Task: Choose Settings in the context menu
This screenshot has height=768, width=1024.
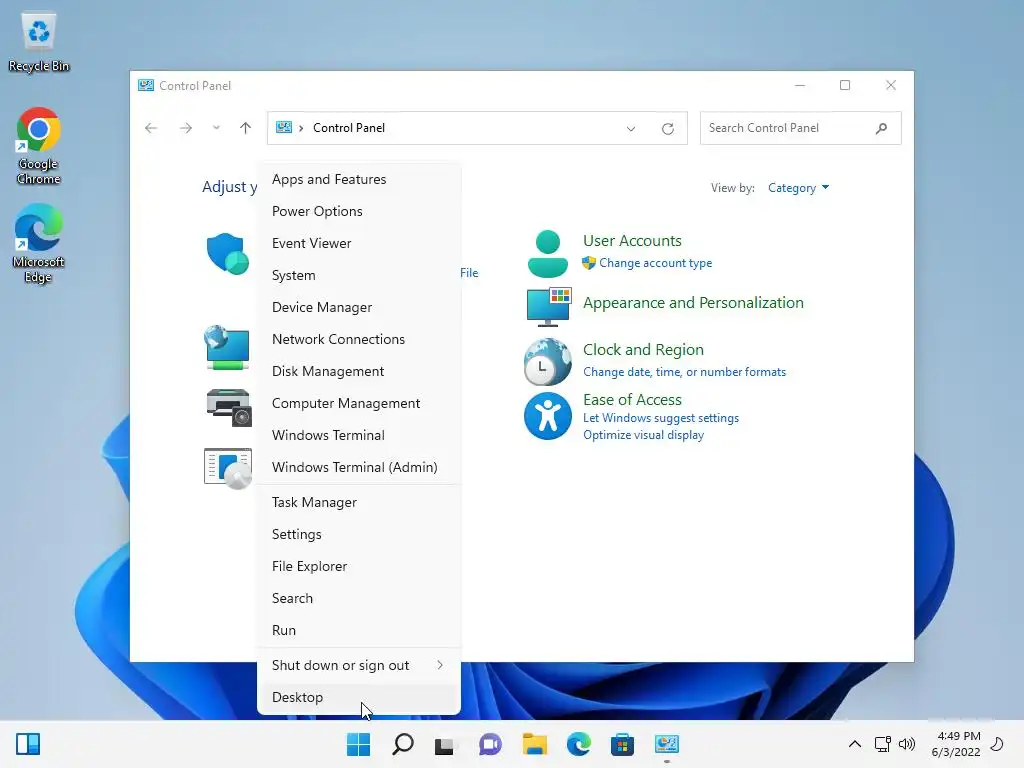Action: click(359, 535)
